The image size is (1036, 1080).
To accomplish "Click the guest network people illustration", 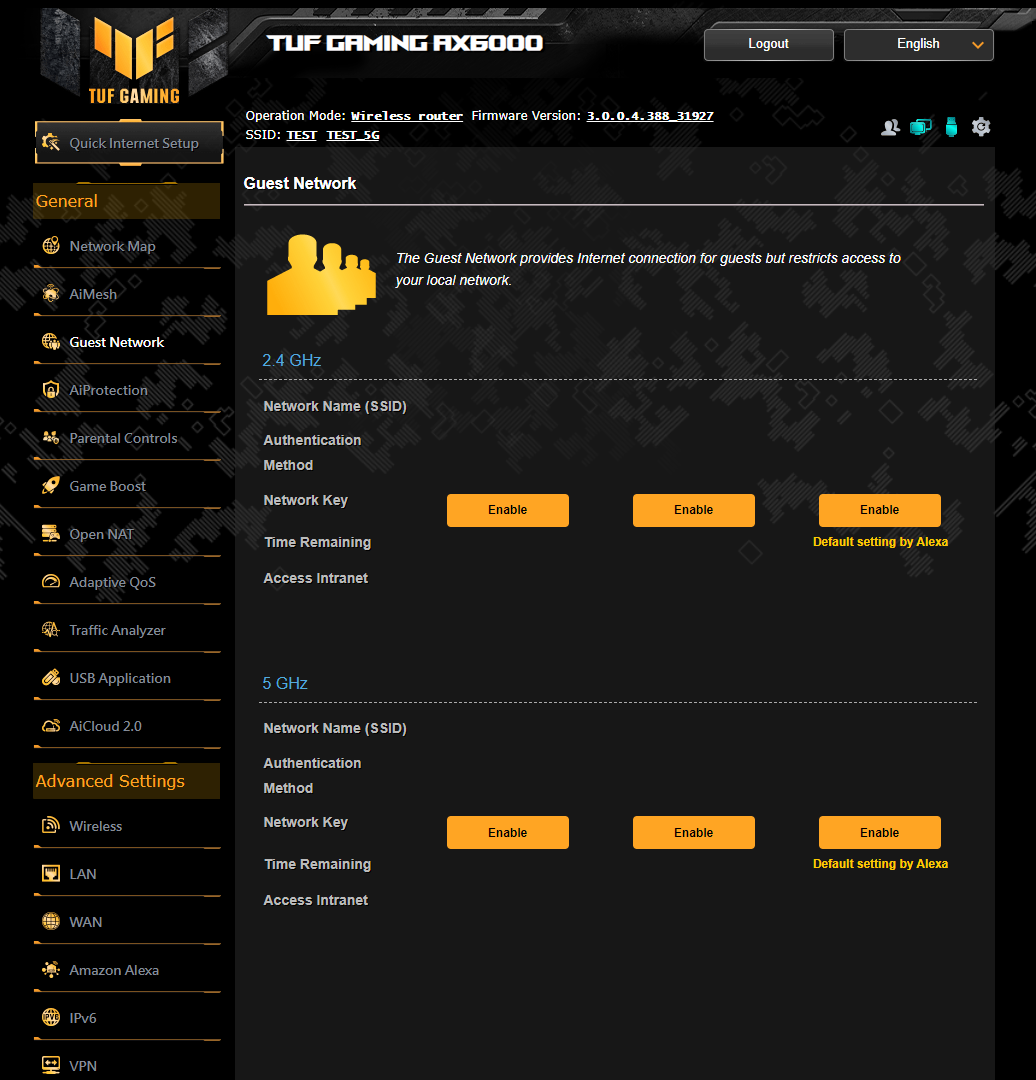I will (321, 274).
